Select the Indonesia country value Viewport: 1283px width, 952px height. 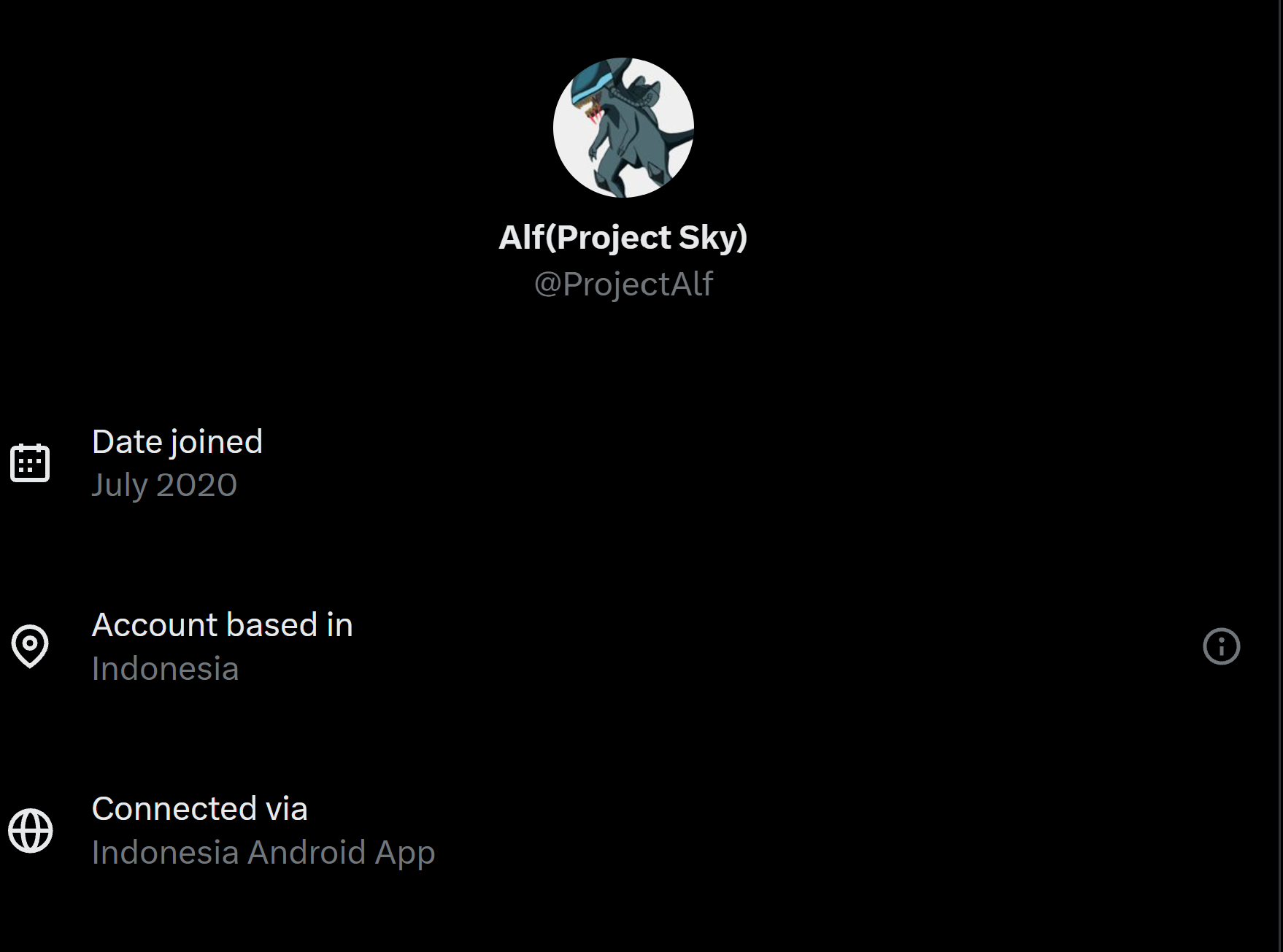[166, 669]
